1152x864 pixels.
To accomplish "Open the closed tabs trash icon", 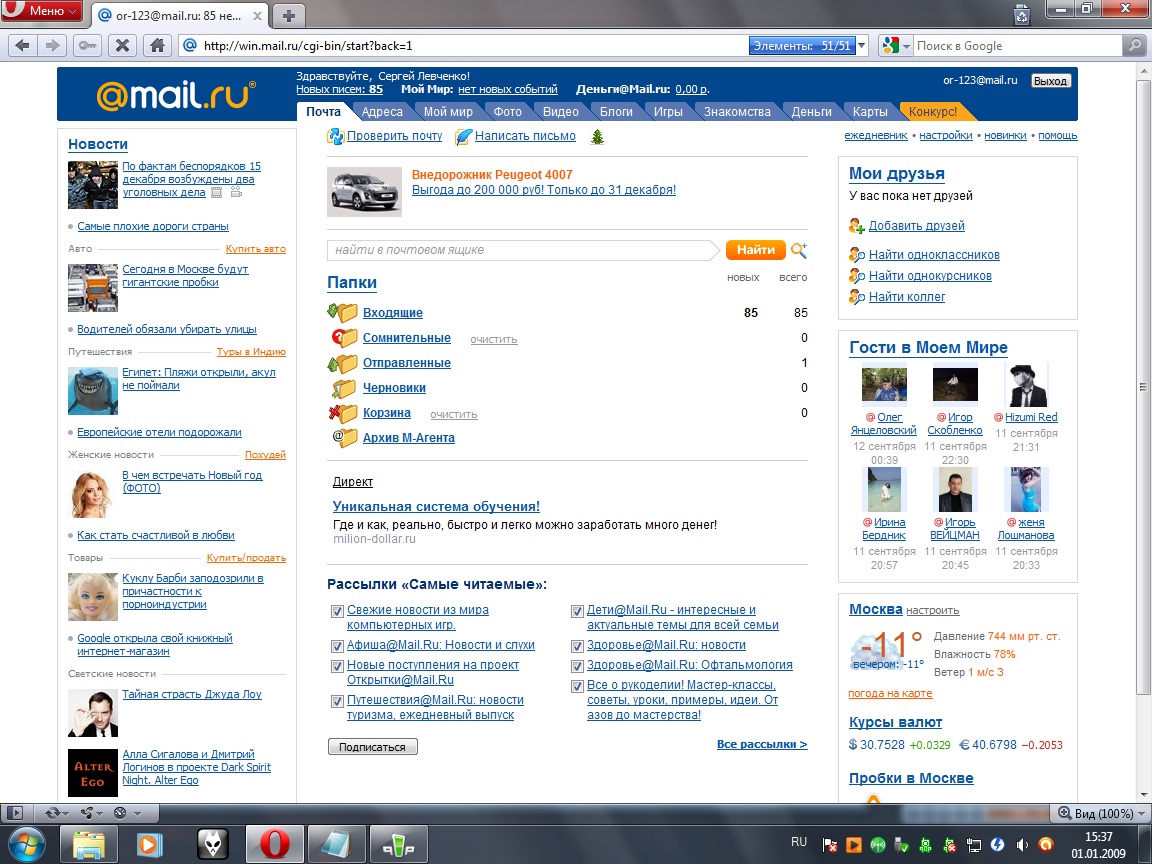I will [x=1022, y=14].
